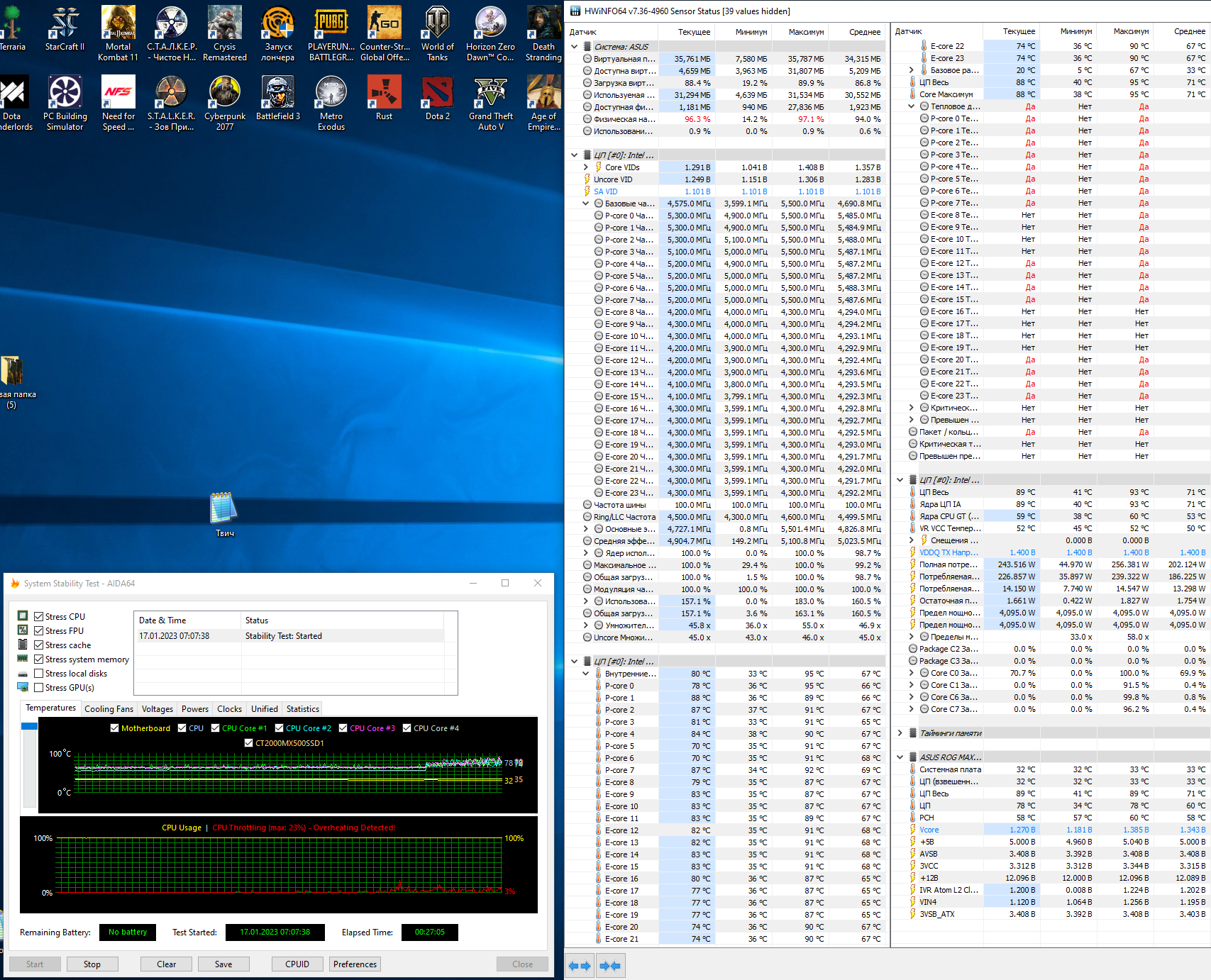This screenshot has width=1211, height=980.
Task: Switch to Unified tab
Action: point(265,709)
